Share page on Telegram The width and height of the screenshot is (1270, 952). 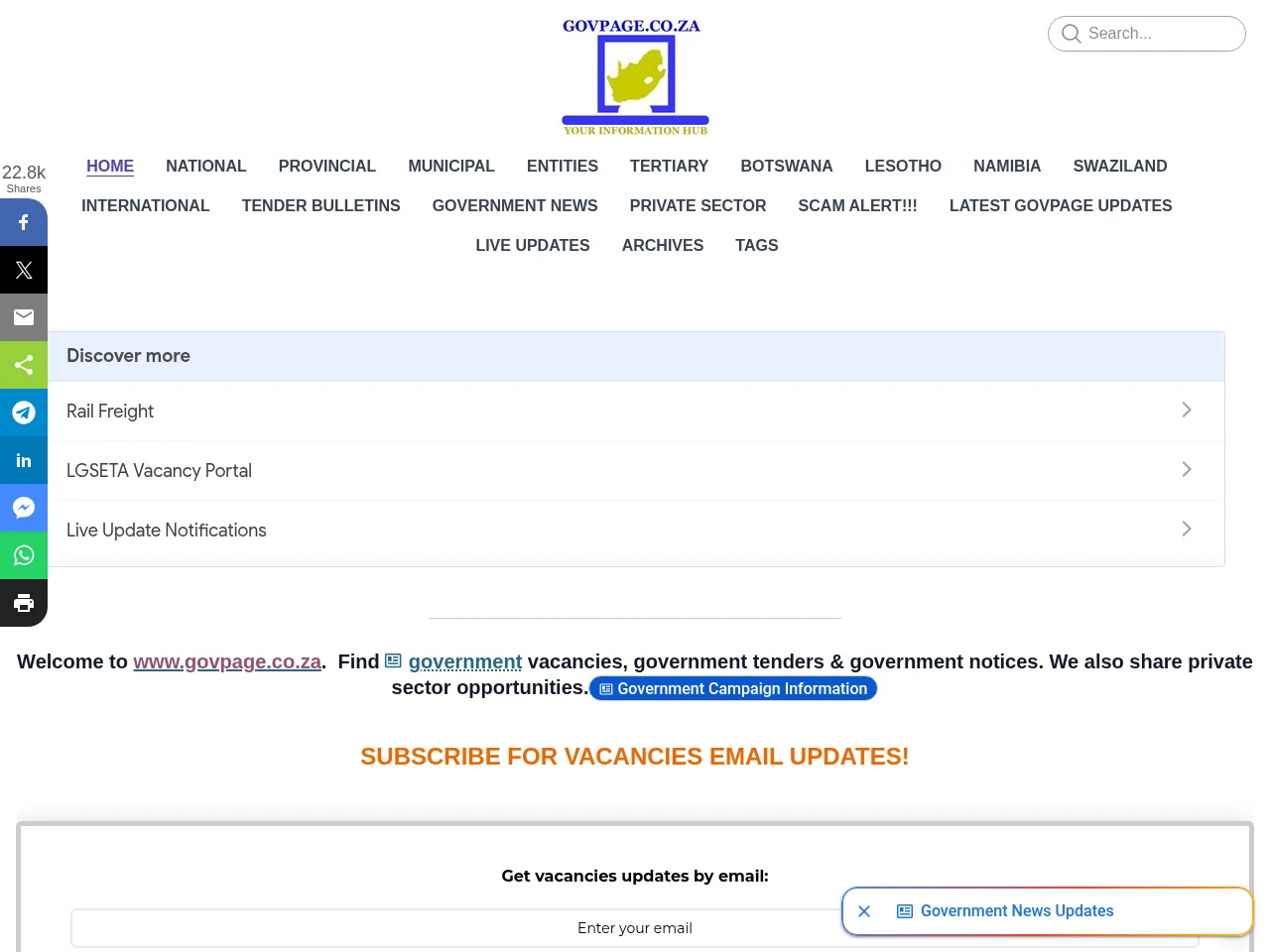click(x=24, y=413)
